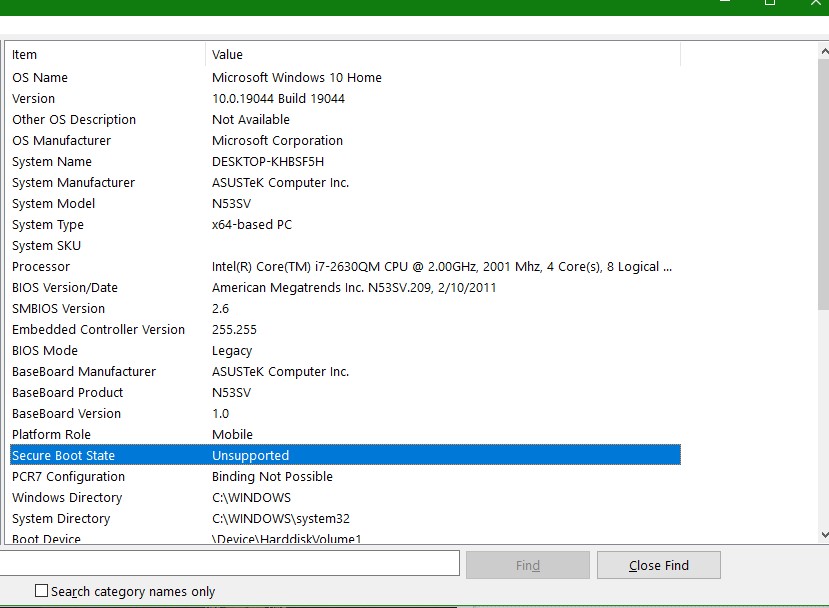Click the scroll down arrow of the list
Image resolution: width=829 pixels, height=608 pixels.
[x=822, y=536]
